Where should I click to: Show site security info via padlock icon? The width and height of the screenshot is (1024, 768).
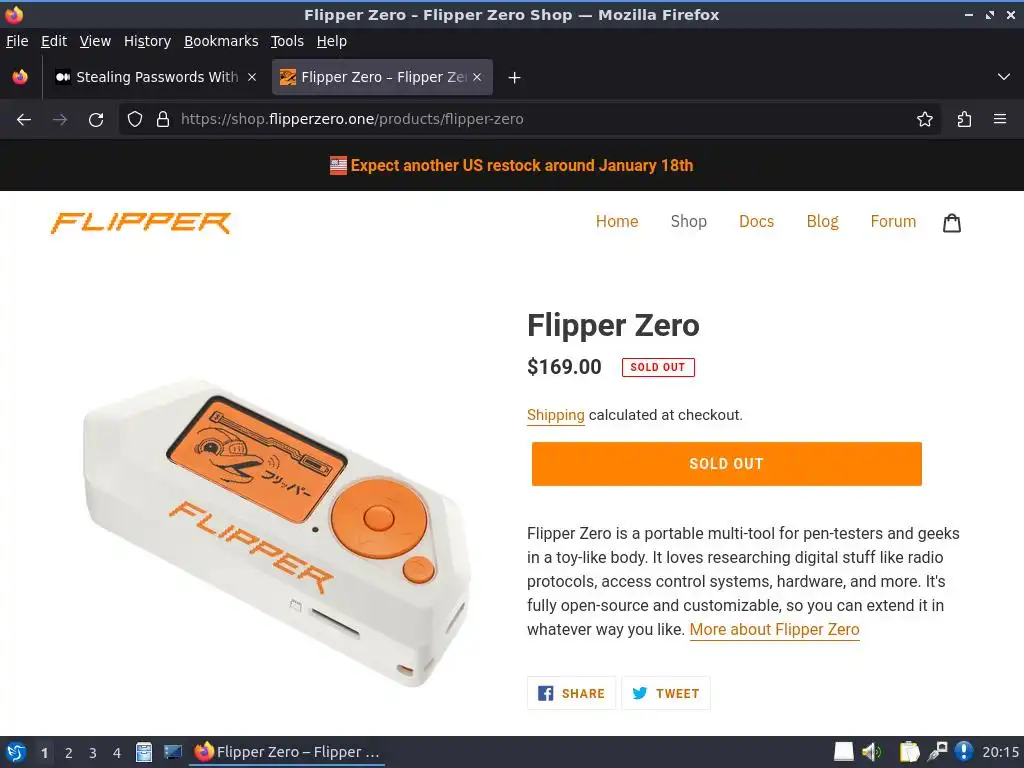[x=163, y=120]
